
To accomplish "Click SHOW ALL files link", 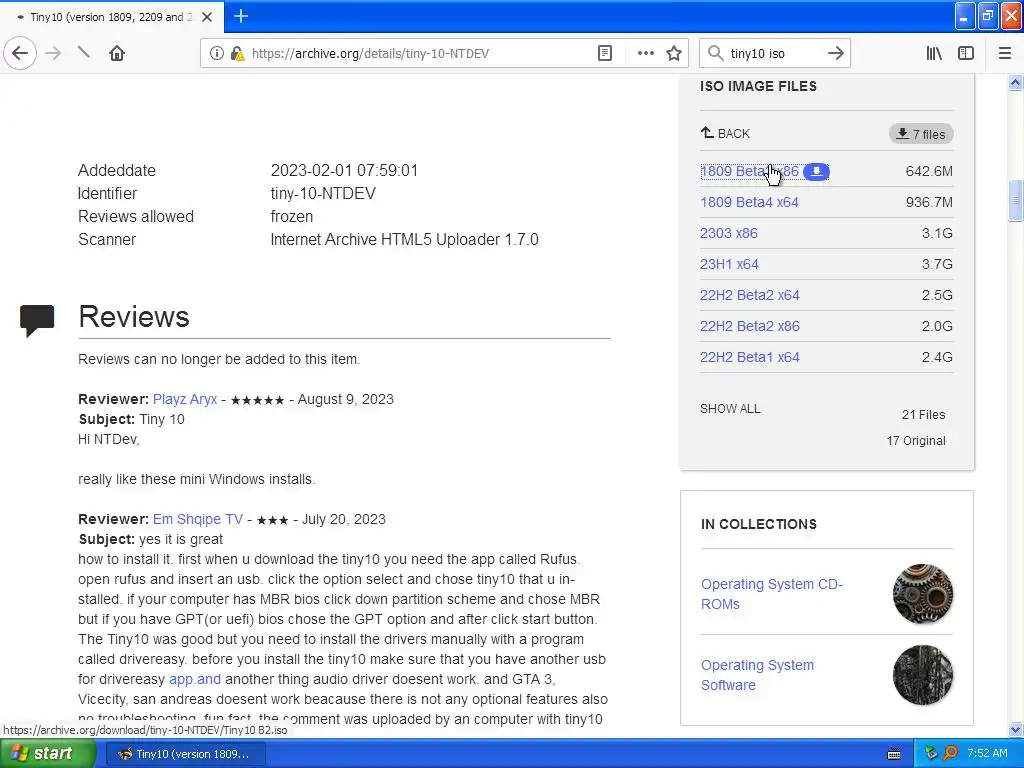I will click(730, 409).
